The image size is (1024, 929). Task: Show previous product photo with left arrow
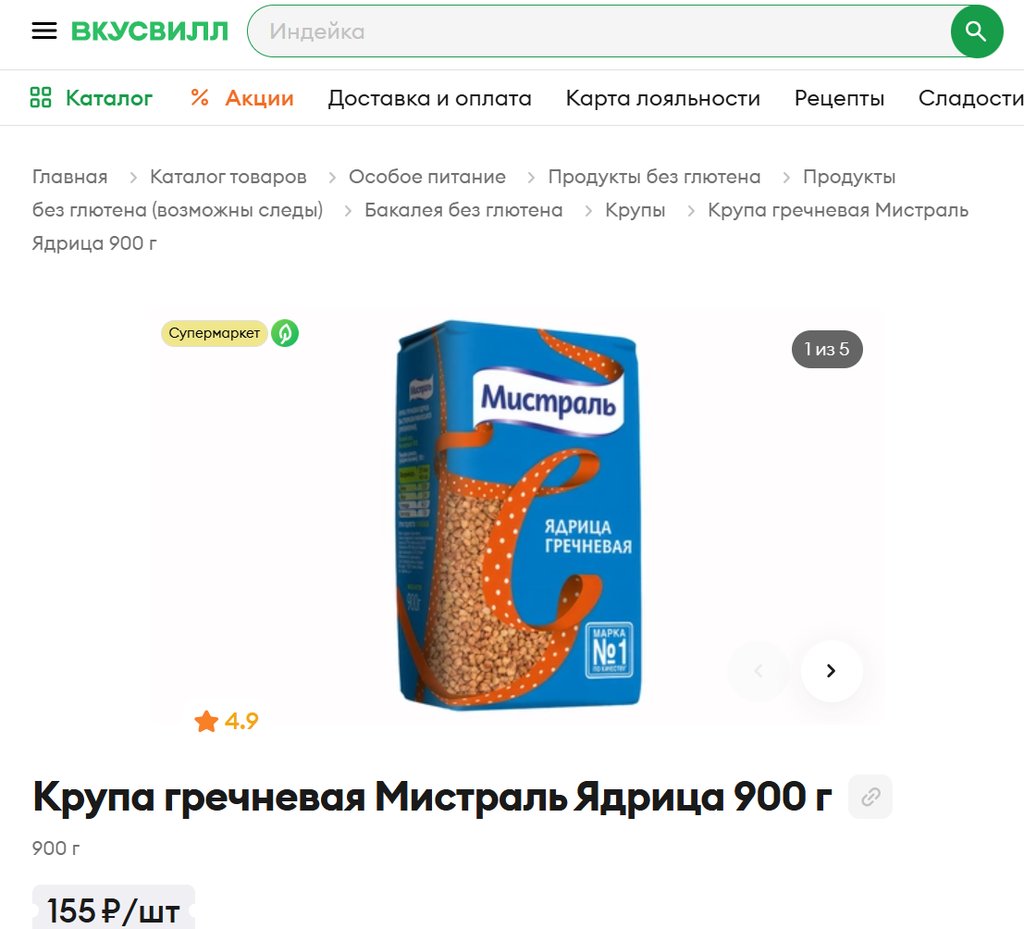click(x=758, y=670)
